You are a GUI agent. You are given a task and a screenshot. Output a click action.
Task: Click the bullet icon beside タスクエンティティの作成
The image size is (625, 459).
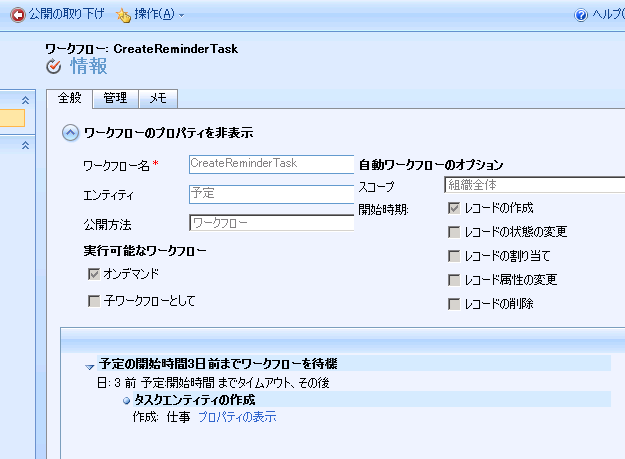tap(126, 400)
